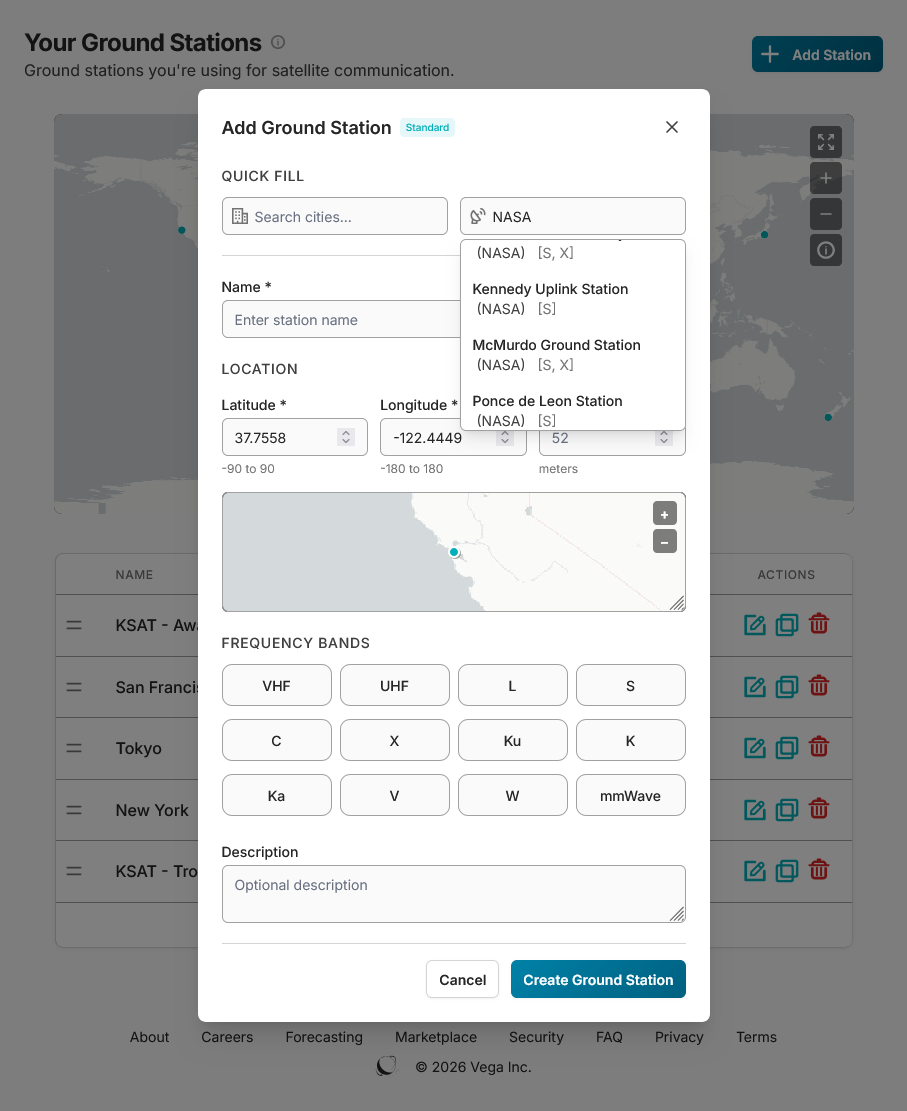Zoom in on the main station map
907x1111 pixels.
coord(825,178)
